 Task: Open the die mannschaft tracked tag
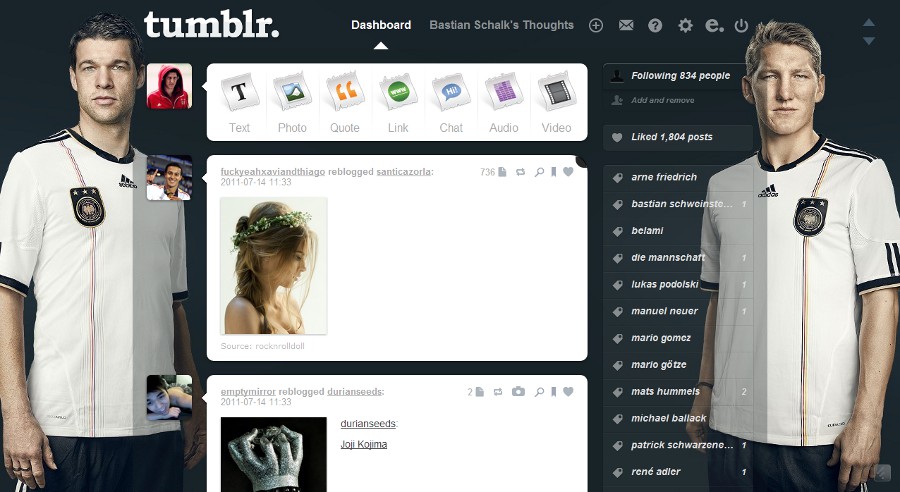678,258
